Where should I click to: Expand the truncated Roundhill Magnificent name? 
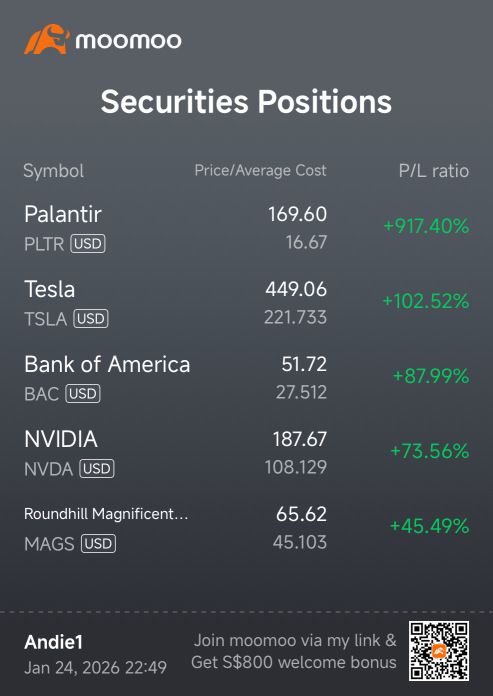click(x=106, y=514)
